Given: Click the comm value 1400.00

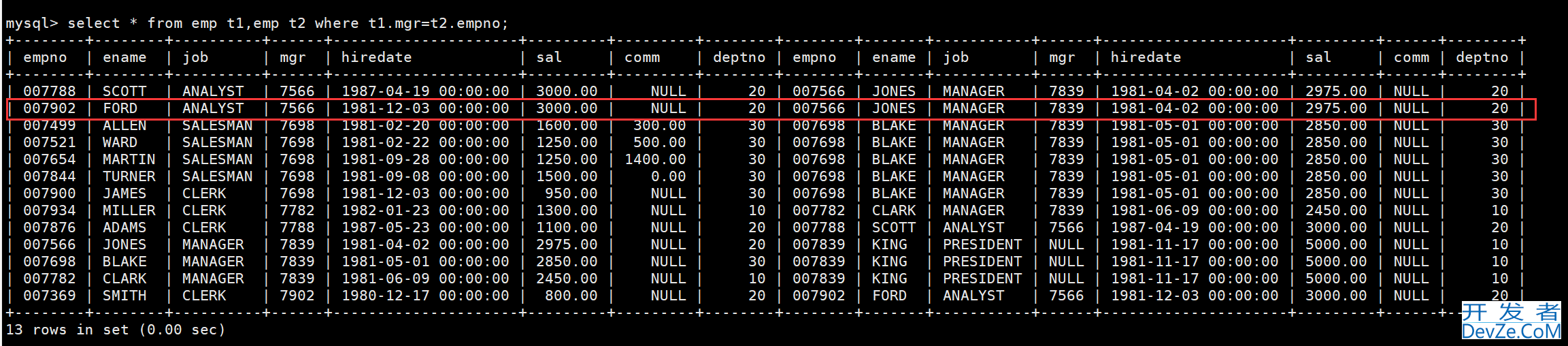Looking at the screenshot, I should [656, 159].
